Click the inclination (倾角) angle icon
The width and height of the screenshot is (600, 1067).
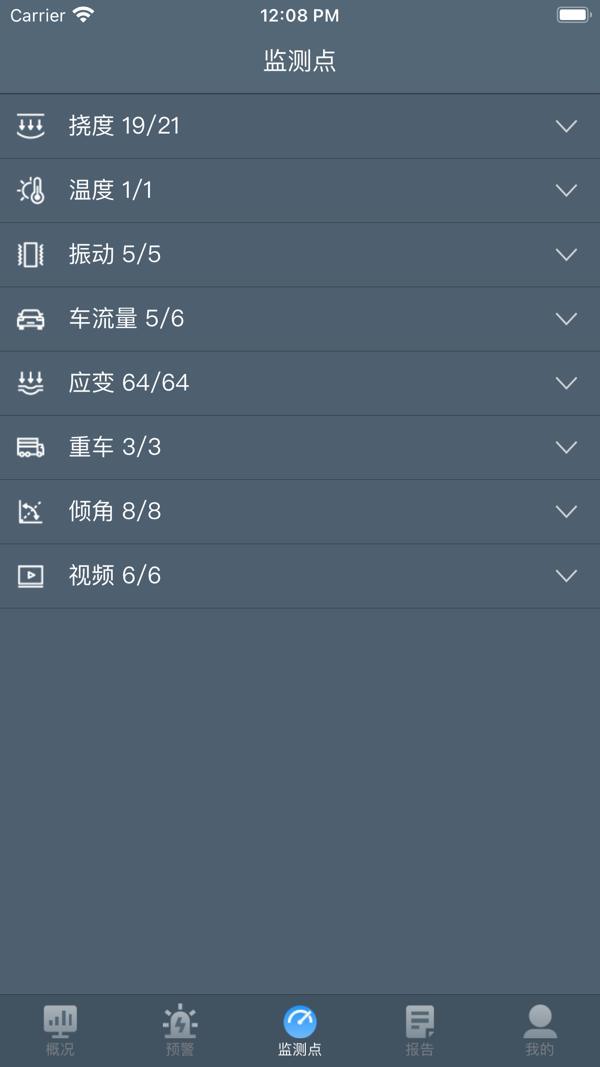click(31, 511)
